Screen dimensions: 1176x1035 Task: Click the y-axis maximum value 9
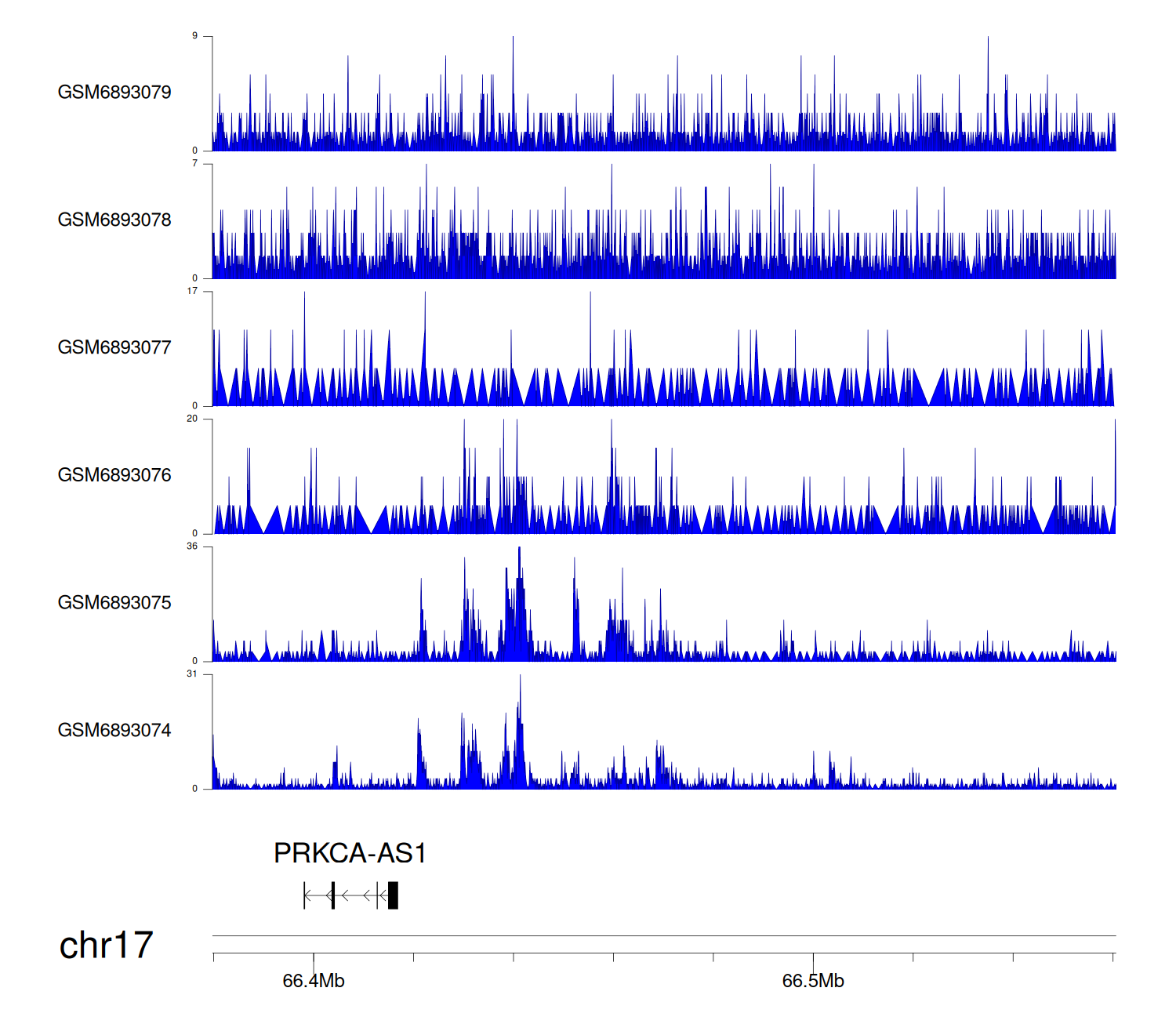pos(195,36)
